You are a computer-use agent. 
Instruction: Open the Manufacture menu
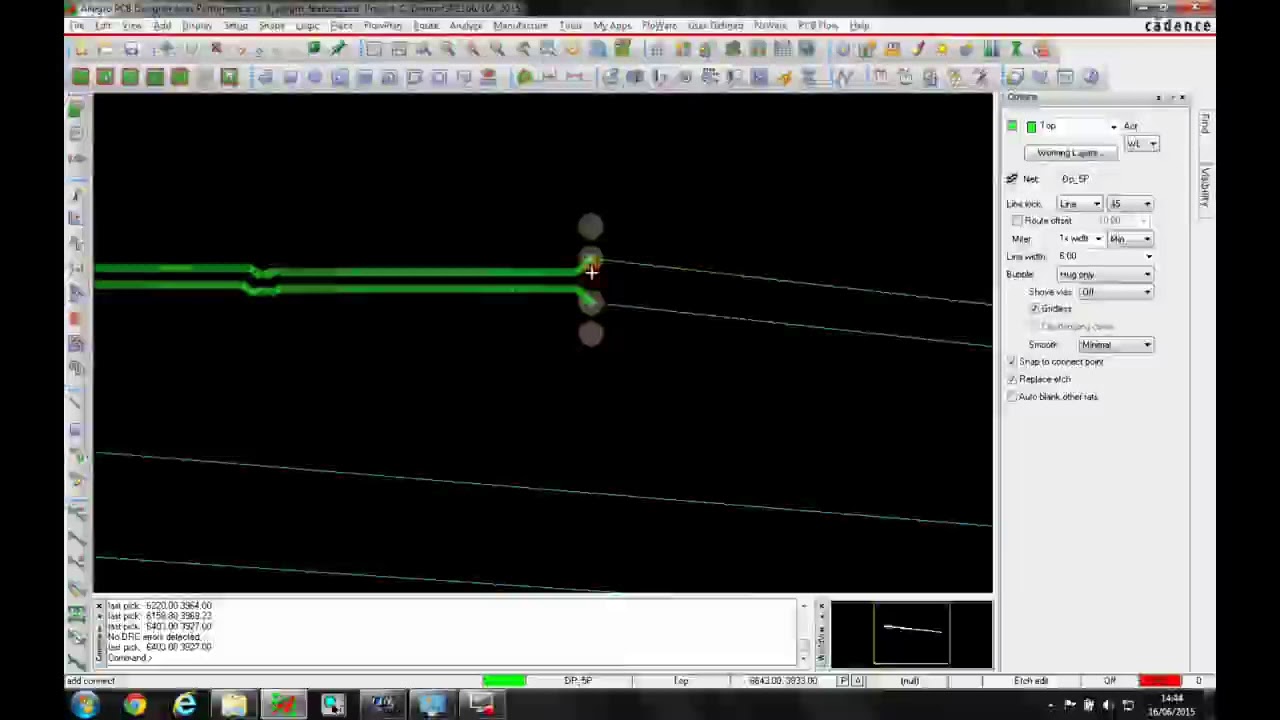point(520,25)
